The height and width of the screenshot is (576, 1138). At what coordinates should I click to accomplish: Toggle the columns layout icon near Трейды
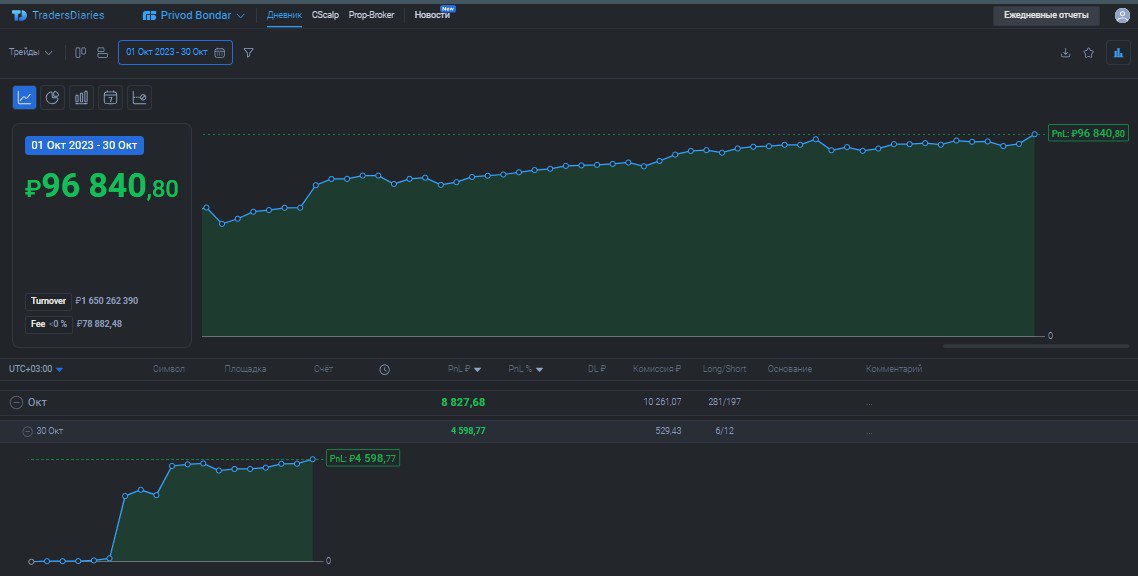coord(80,53)
